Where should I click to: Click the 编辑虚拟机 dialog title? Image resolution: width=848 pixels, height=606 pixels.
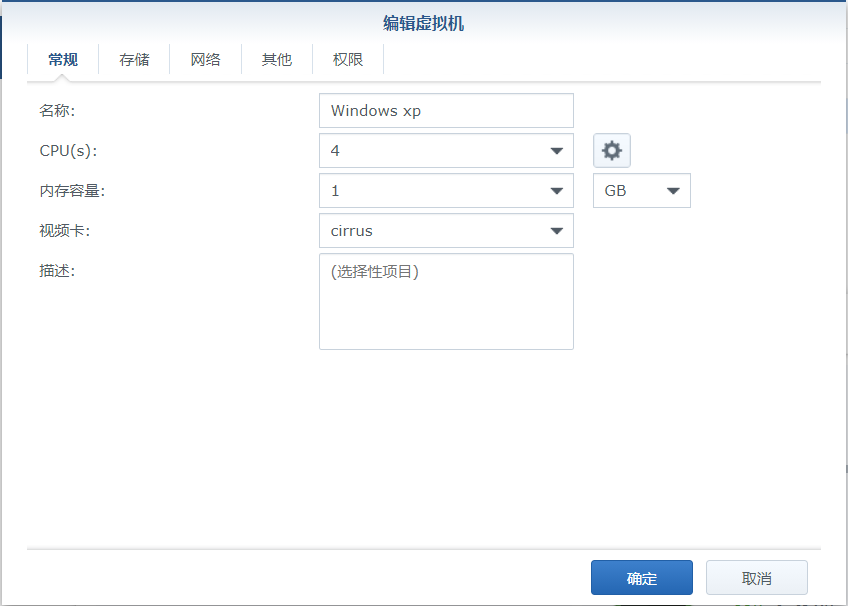[x=423, y=23]
